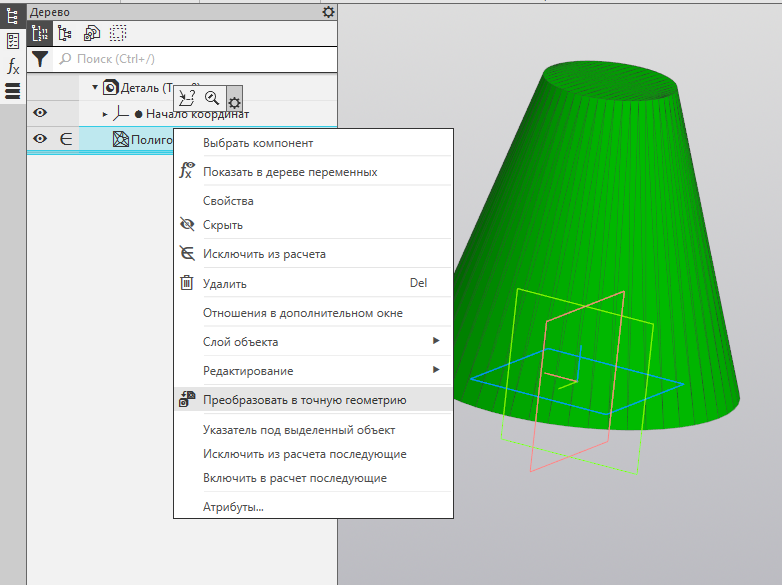
Task: Toggle visibility eye of polygonal object row
Action: [x=40, y=139]
